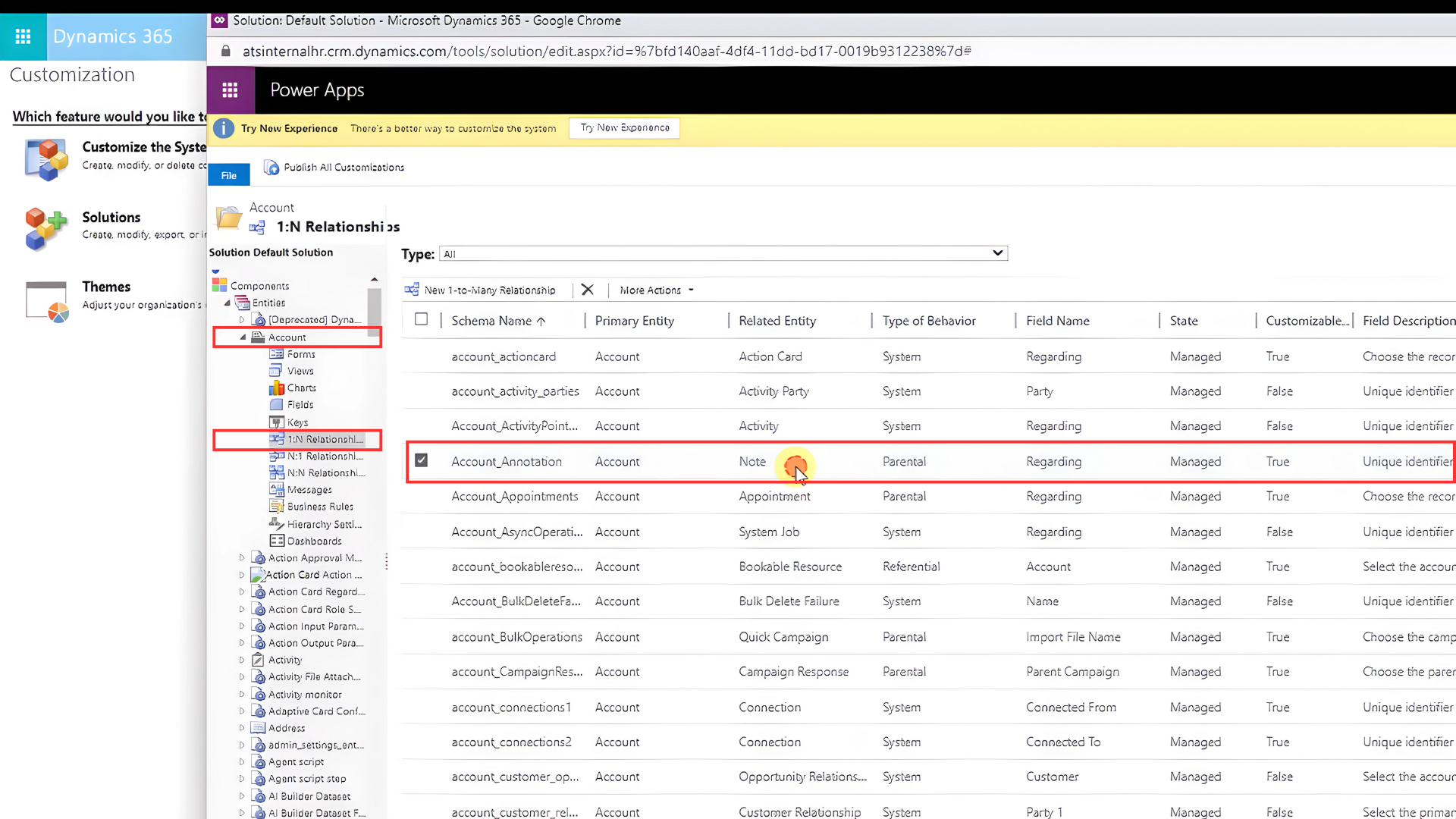Expand the Adaptive Card Conf... entity
The width and height of the screenshot is (1456, 819).
click(242, 711)
